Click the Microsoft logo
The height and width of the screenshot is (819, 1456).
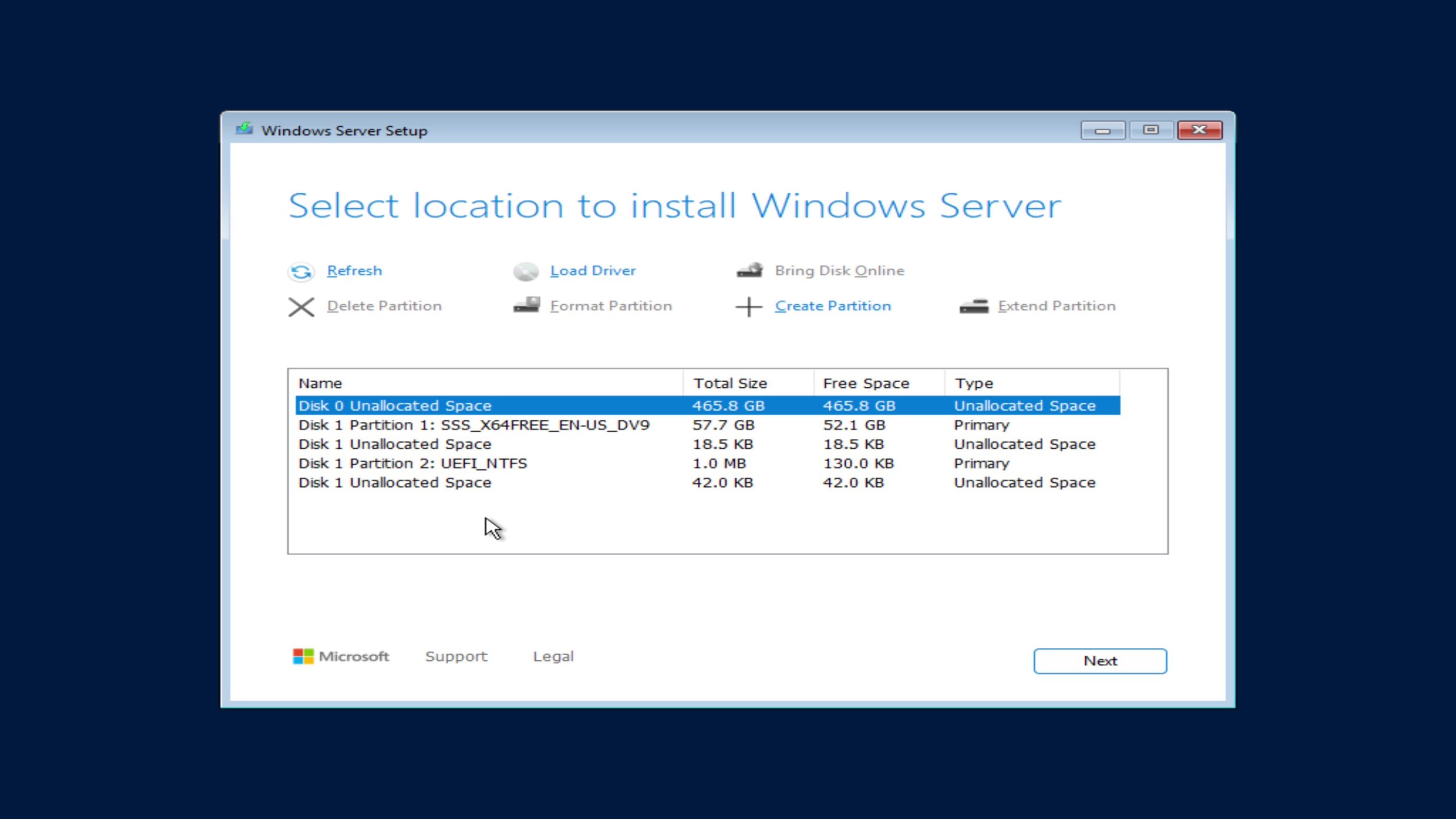click(303, 656)
